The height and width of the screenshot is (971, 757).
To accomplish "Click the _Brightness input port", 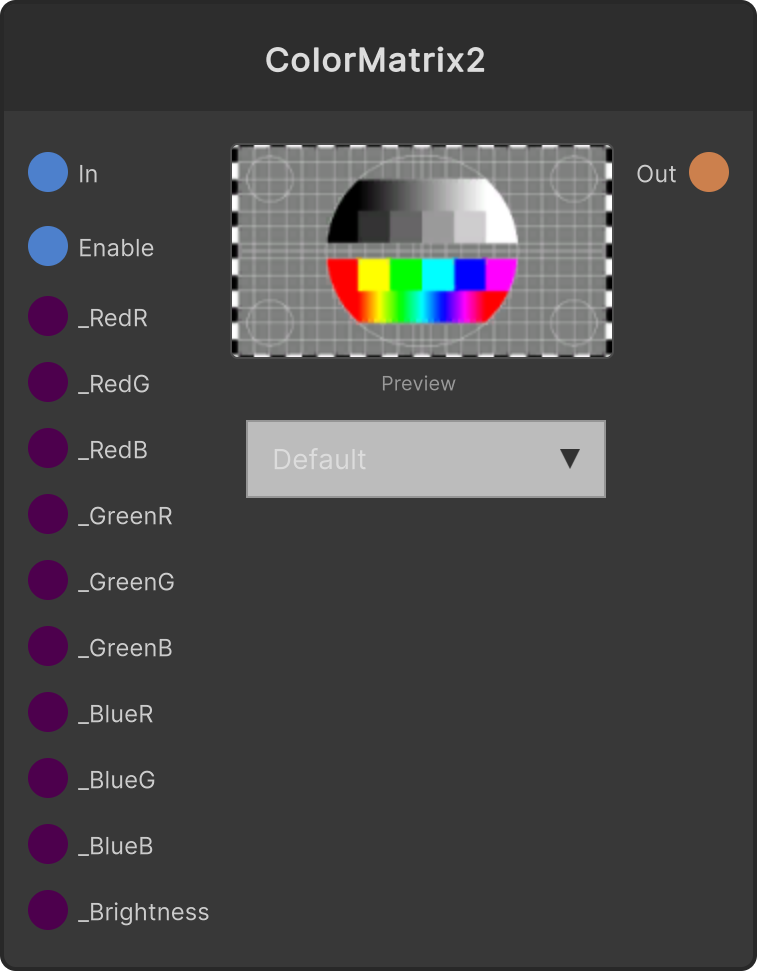I will pyautogui.click(x=48, y=910).
